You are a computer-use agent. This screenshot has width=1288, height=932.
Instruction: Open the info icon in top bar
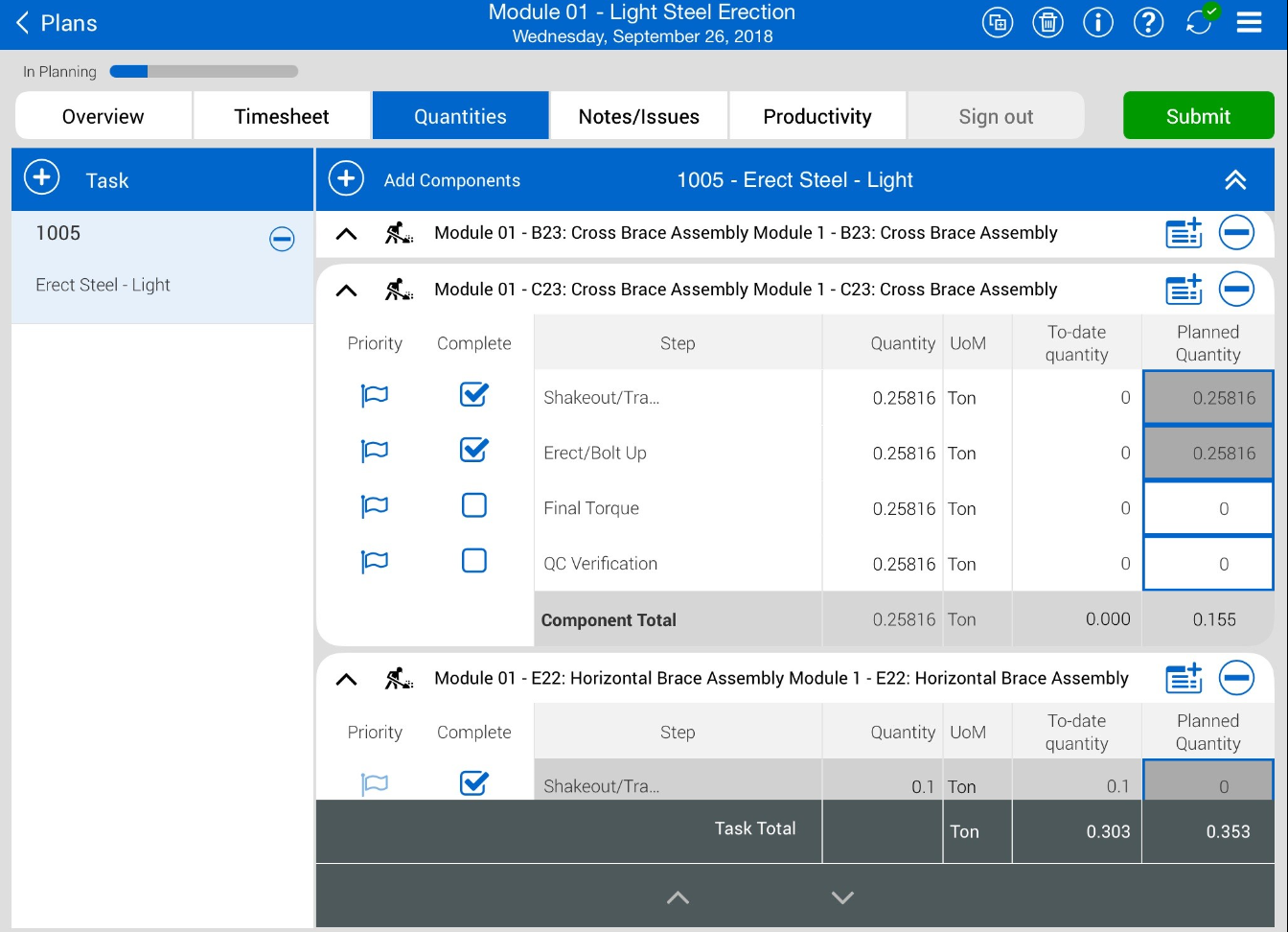coord(1098,22)
